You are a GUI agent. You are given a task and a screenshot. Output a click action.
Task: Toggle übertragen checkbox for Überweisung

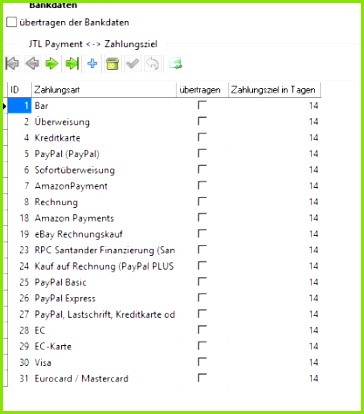tap(202, 121)
